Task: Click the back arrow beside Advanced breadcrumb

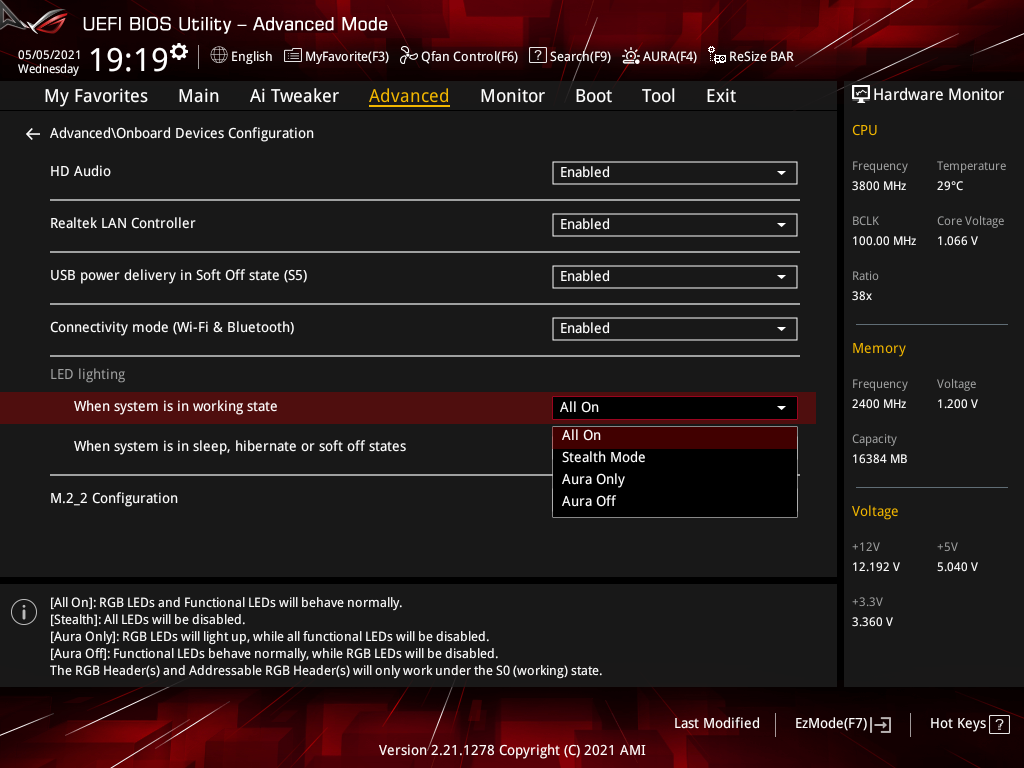Action: tap(33, 134)
